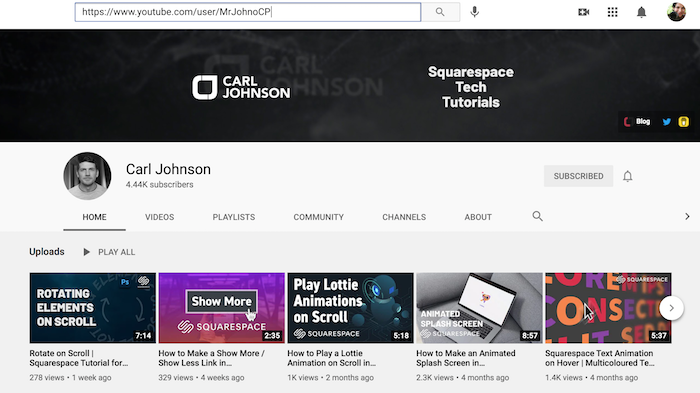Open Play Lottie Animations on Scroll thumbnail
The image size is (700, 393).
[x=350, y=308]
